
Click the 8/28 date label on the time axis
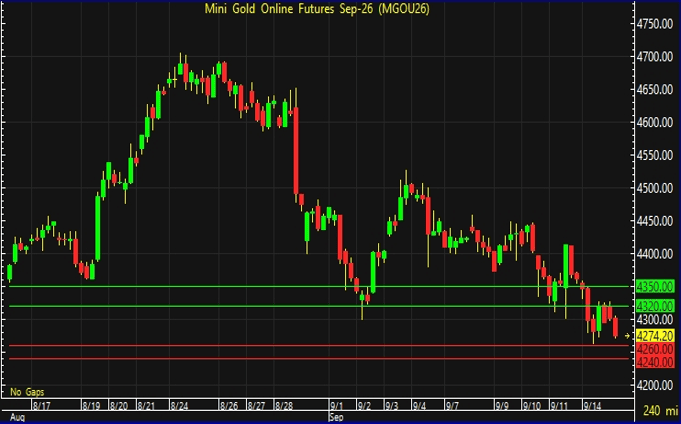(284, 406)
